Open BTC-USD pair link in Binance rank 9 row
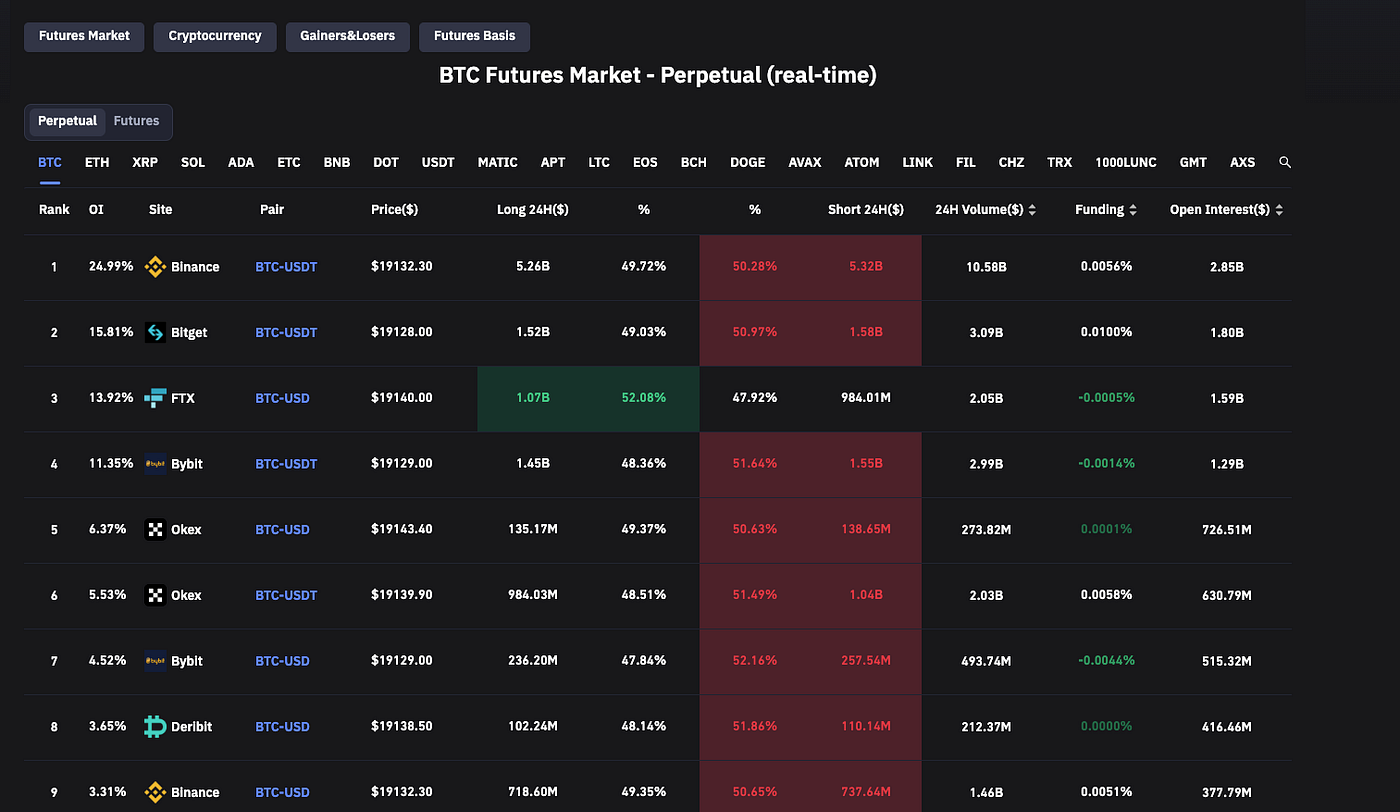 (x=283, y=792)
